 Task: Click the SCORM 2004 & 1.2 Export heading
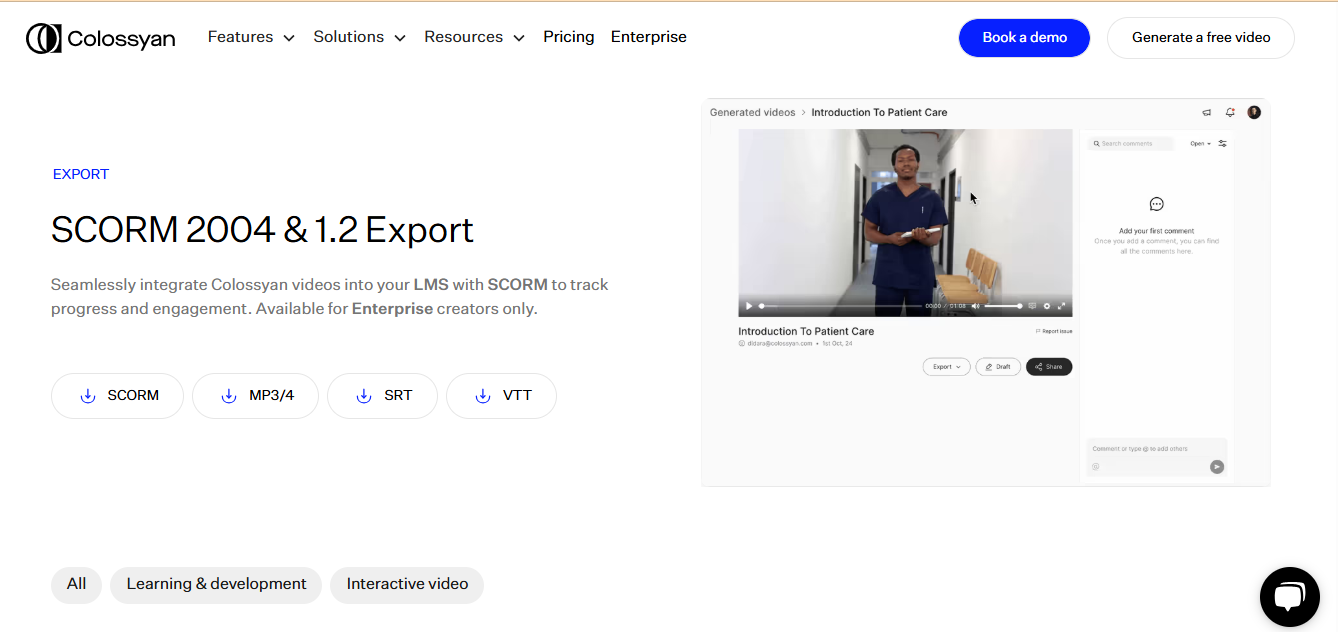(x=262, y=230)
